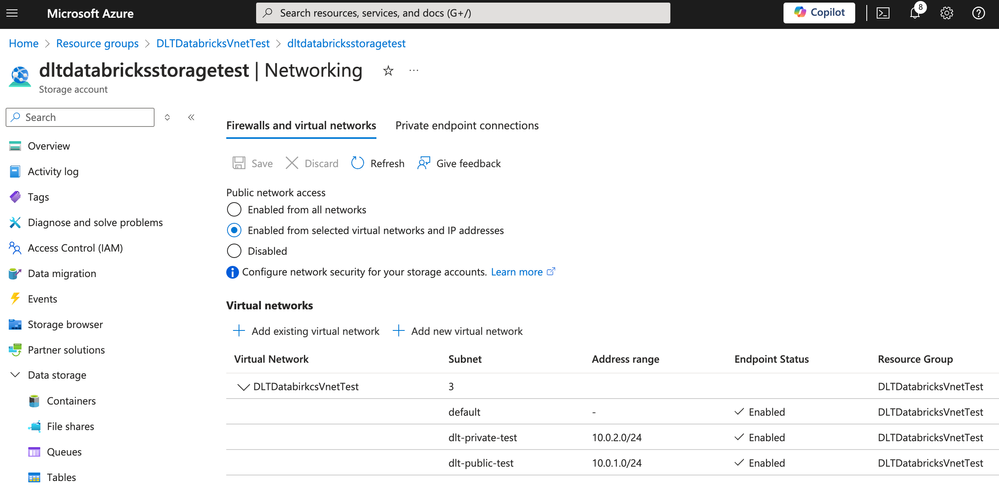999x492 pixels.
Task: Click the Learn more external link icon
Action: coord(551,271)
